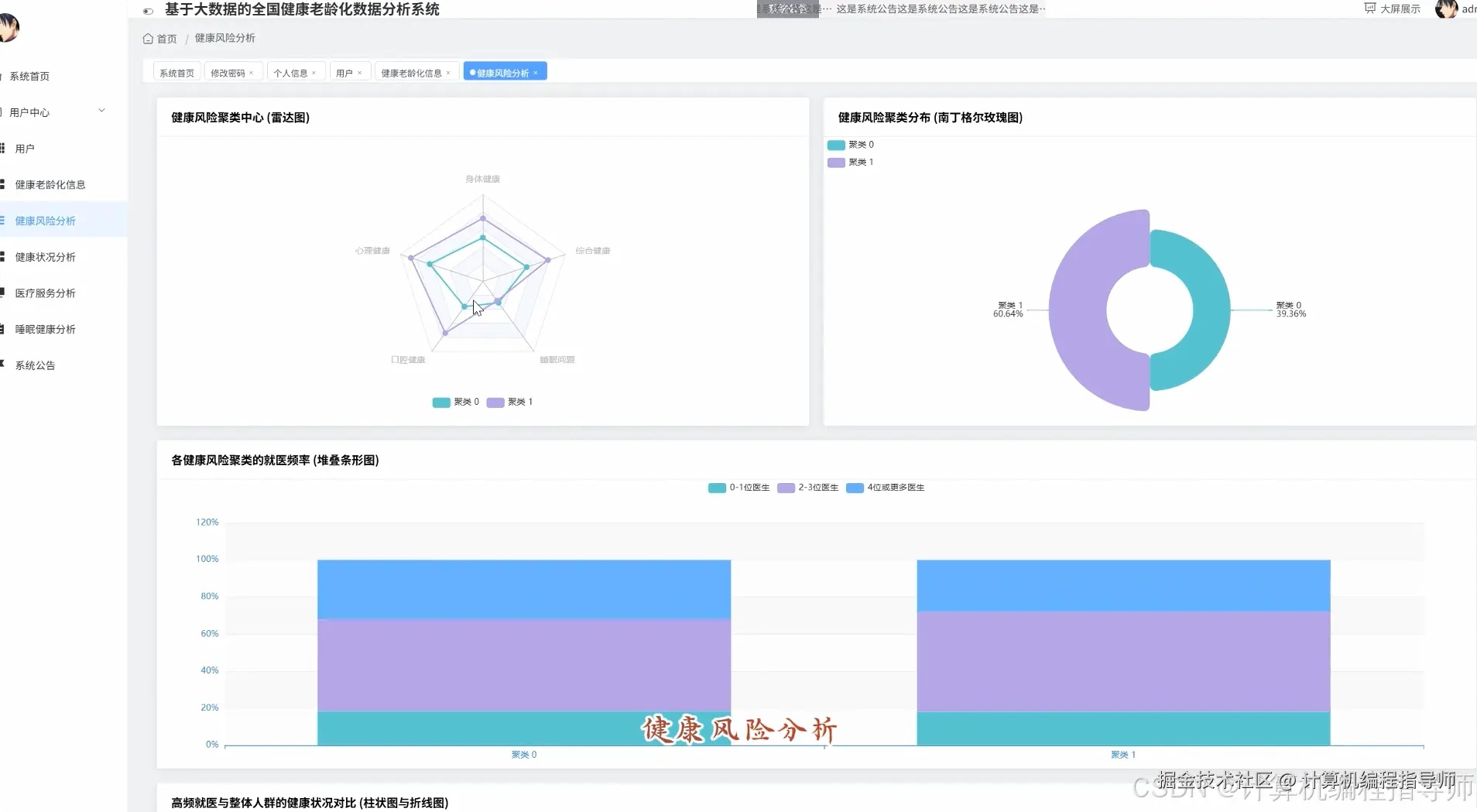The width and height of the screenshot is (1477, 812).
Task: Click 4位或更多医生 blue legend swatch
Action: (855, 488)
